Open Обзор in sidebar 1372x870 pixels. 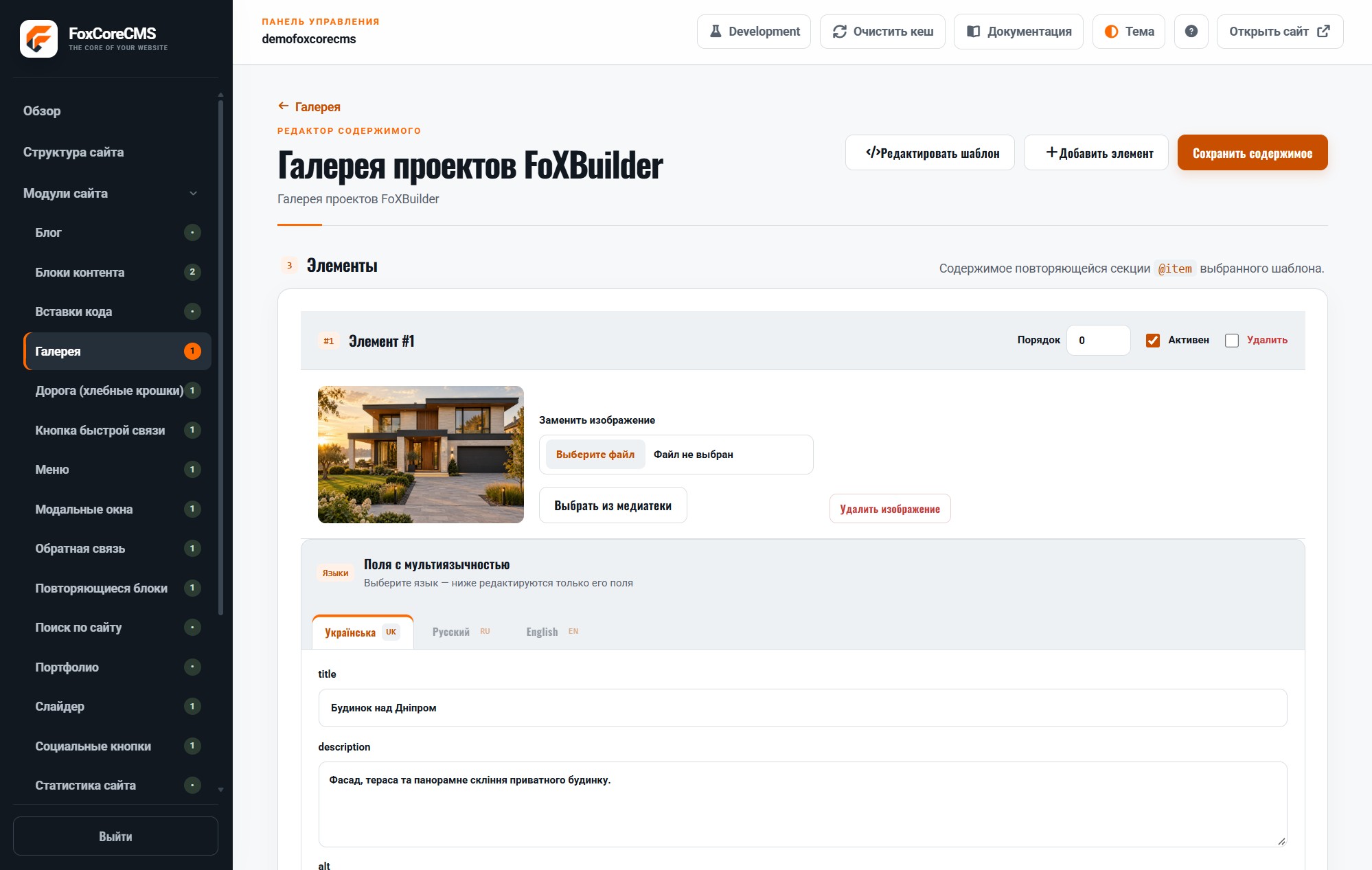point(42,111)
